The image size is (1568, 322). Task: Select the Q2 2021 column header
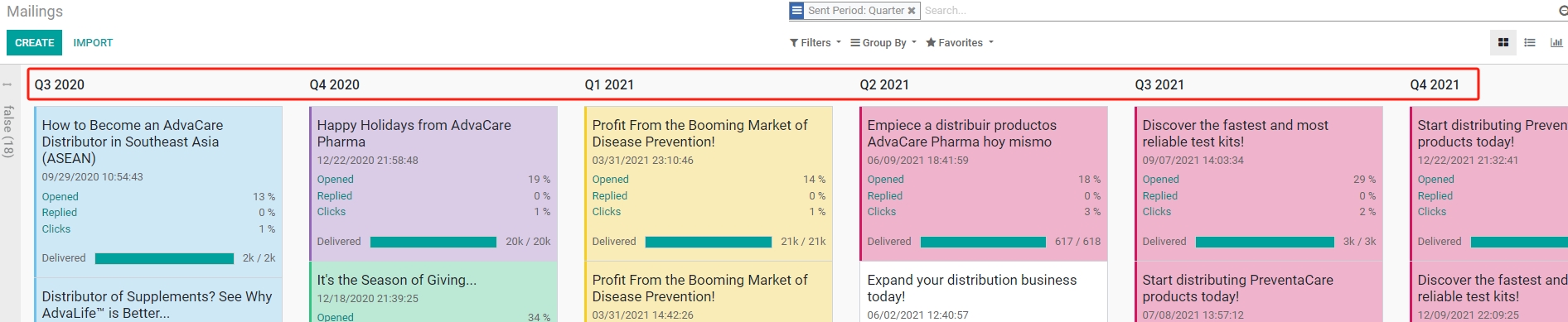884,84
